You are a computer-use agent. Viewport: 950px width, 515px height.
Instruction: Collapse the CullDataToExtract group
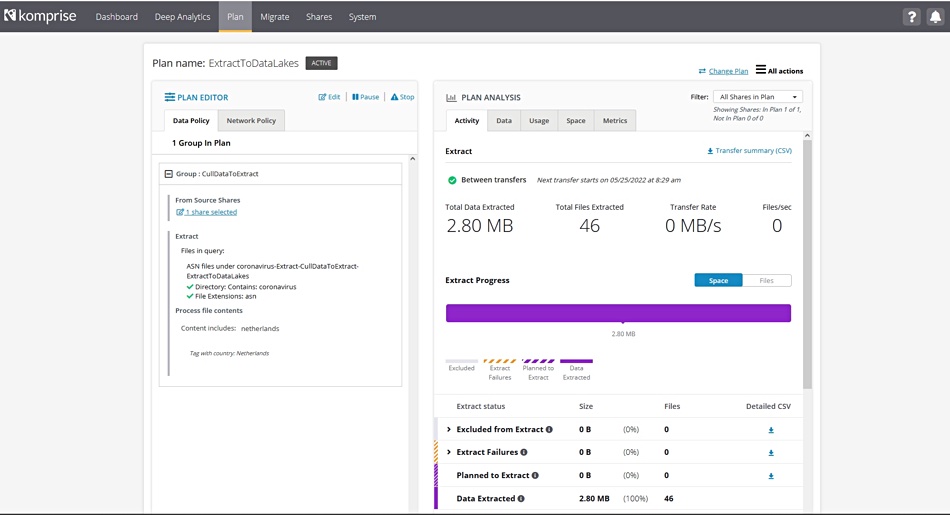(x=168, y=174)
